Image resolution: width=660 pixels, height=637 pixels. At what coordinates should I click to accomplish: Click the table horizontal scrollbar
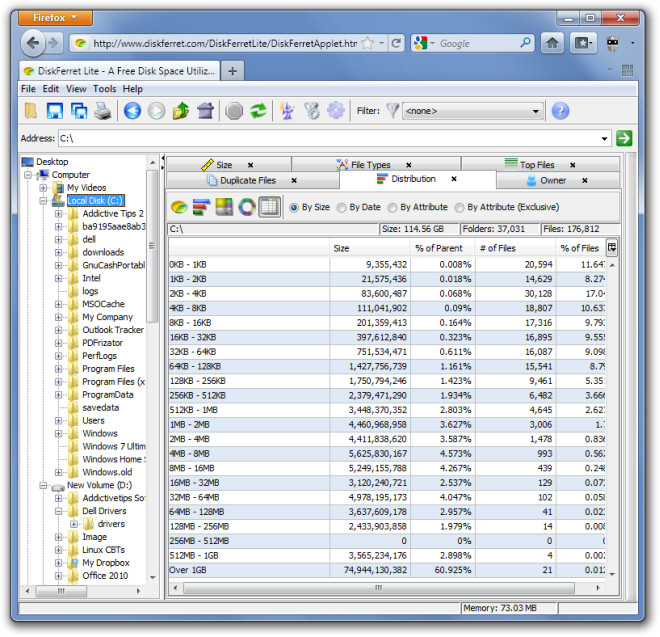coord(379,588)
